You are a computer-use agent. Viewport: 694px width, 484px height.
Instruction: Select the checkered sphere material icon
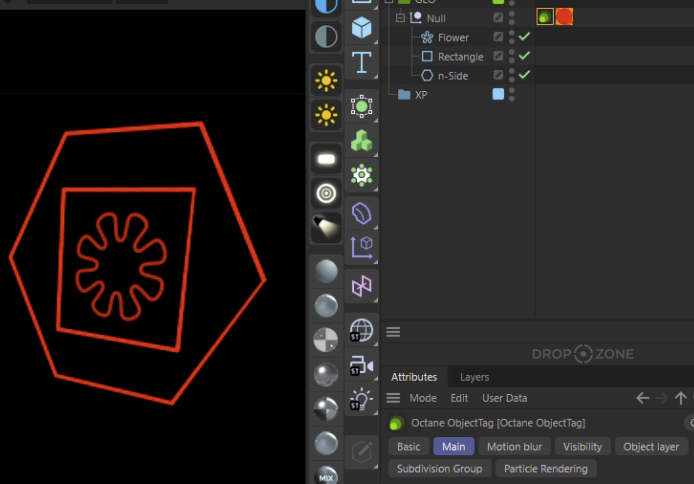tap(326, 340)
